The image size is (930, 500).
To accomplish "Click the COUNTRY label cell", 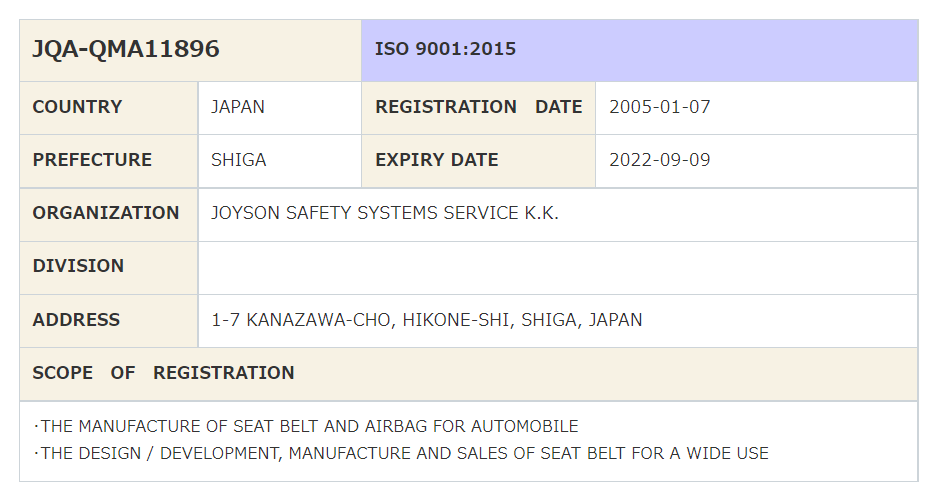I will (x=77, y=107).
